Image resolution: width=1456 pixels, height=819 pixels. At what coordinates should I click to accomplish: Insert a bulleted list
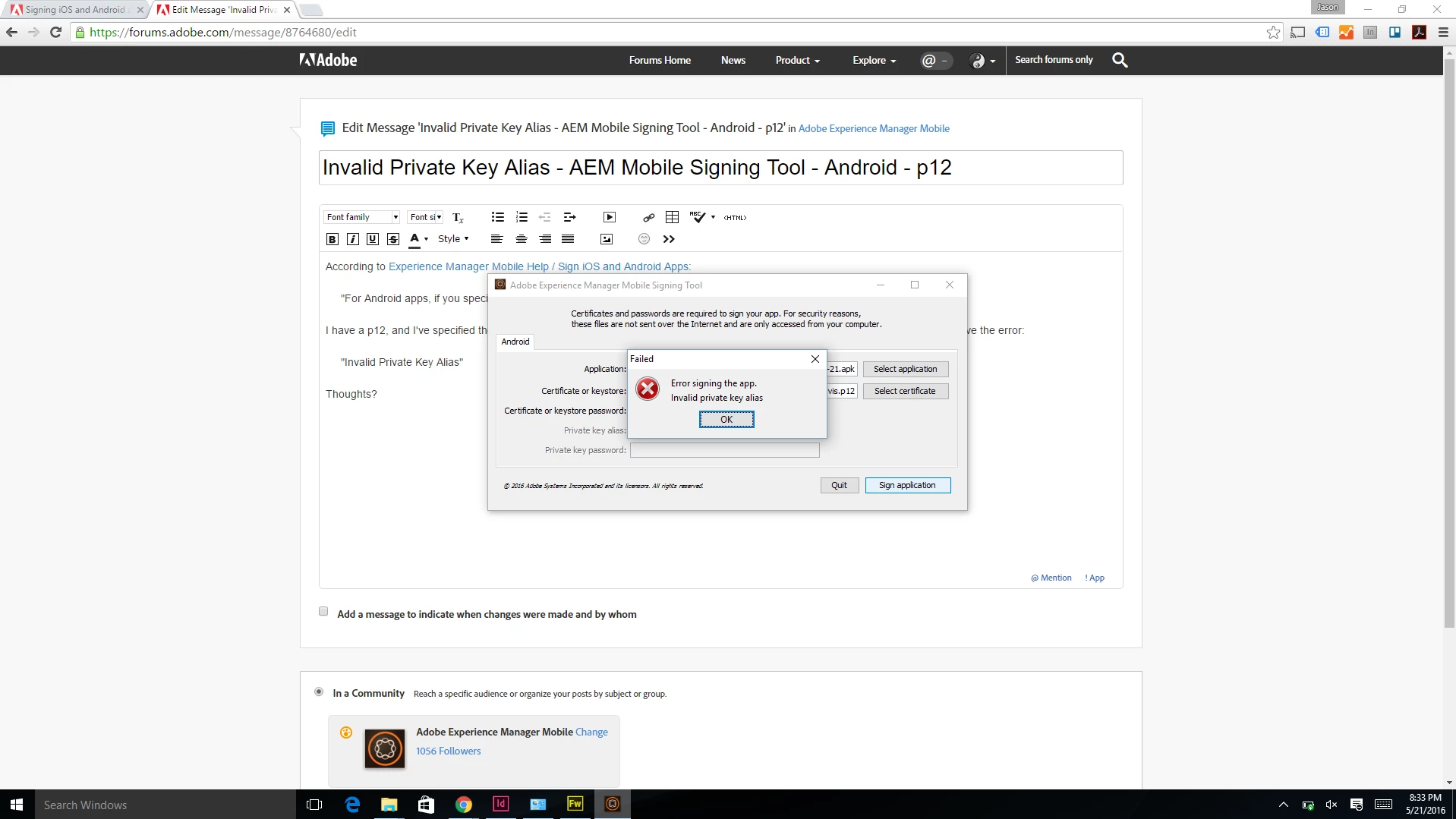click(x=498, y=217)
